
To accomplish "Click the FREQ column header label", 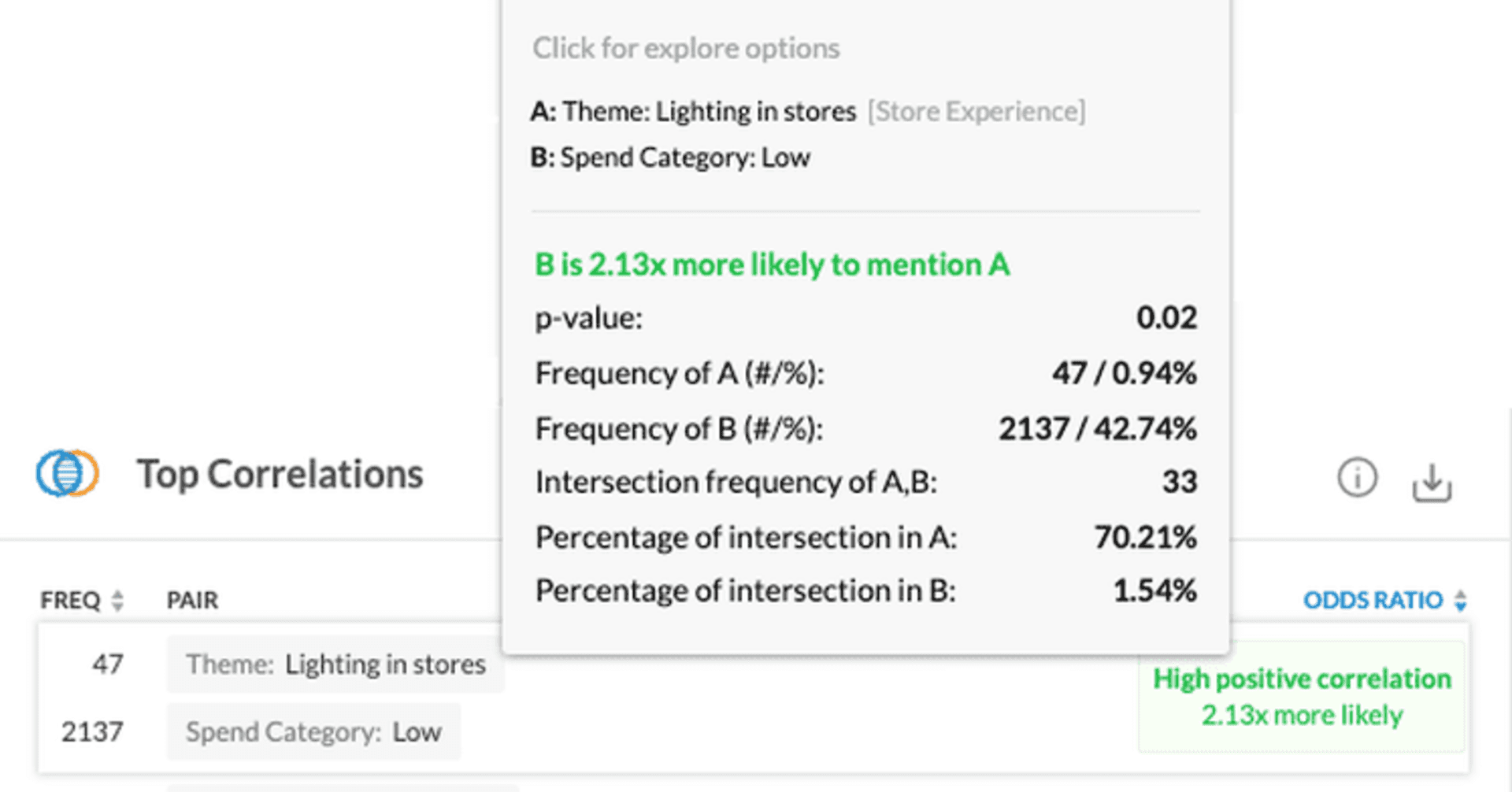I will click(71, 600).
